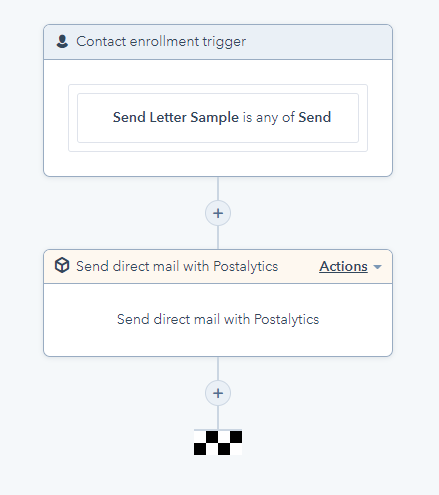Click the contact person icon in trigger header
The height and width of the screenshot is (495, 439).
pyautogui.click(x=62, y=42)
